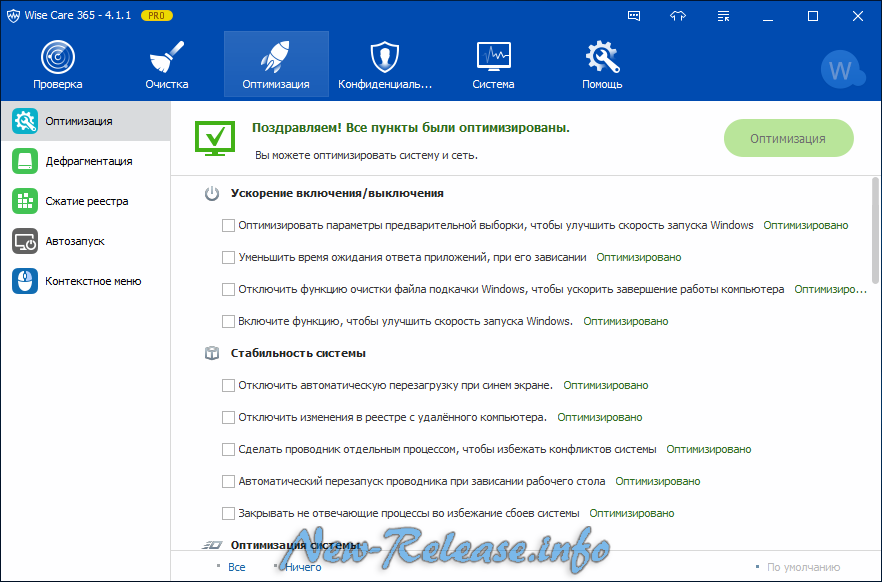
Task: Switch to the Проверка tab
Action: pyautogui.click(x=57, y=65)
